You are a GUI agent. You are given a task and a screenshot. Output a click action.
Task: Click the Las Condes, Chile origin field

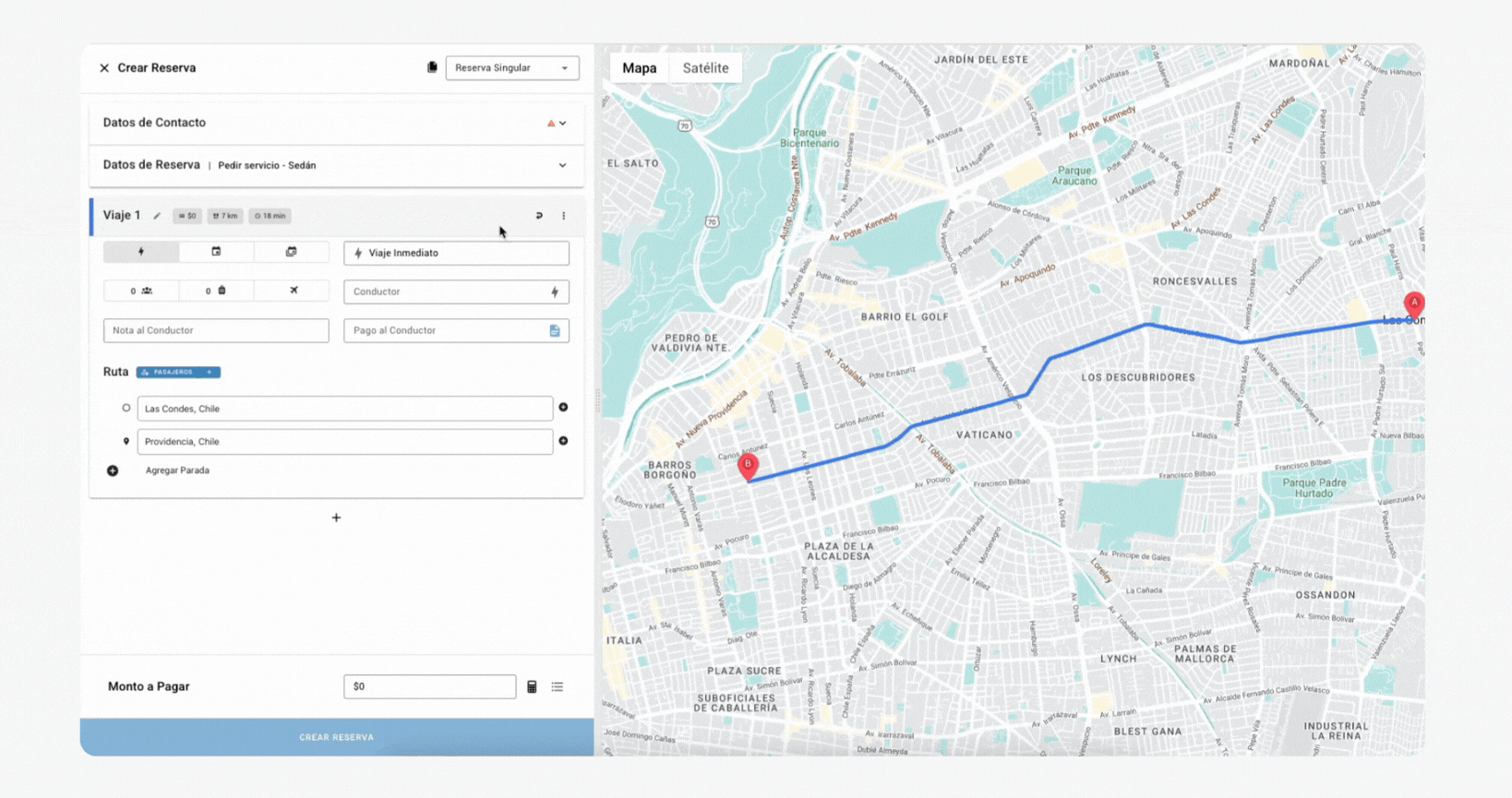[345, 409]
